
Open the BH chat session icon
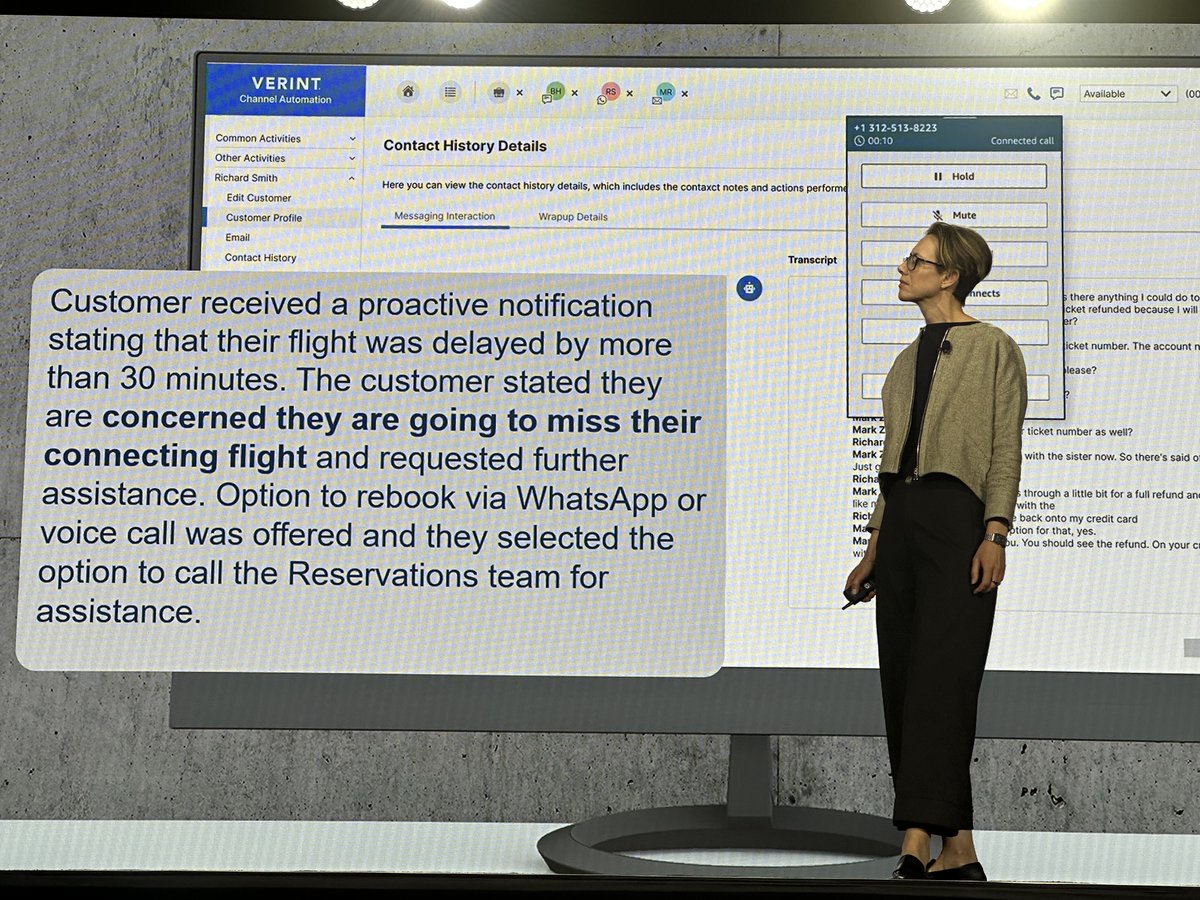pyautogui.click(x=554, y=91)
